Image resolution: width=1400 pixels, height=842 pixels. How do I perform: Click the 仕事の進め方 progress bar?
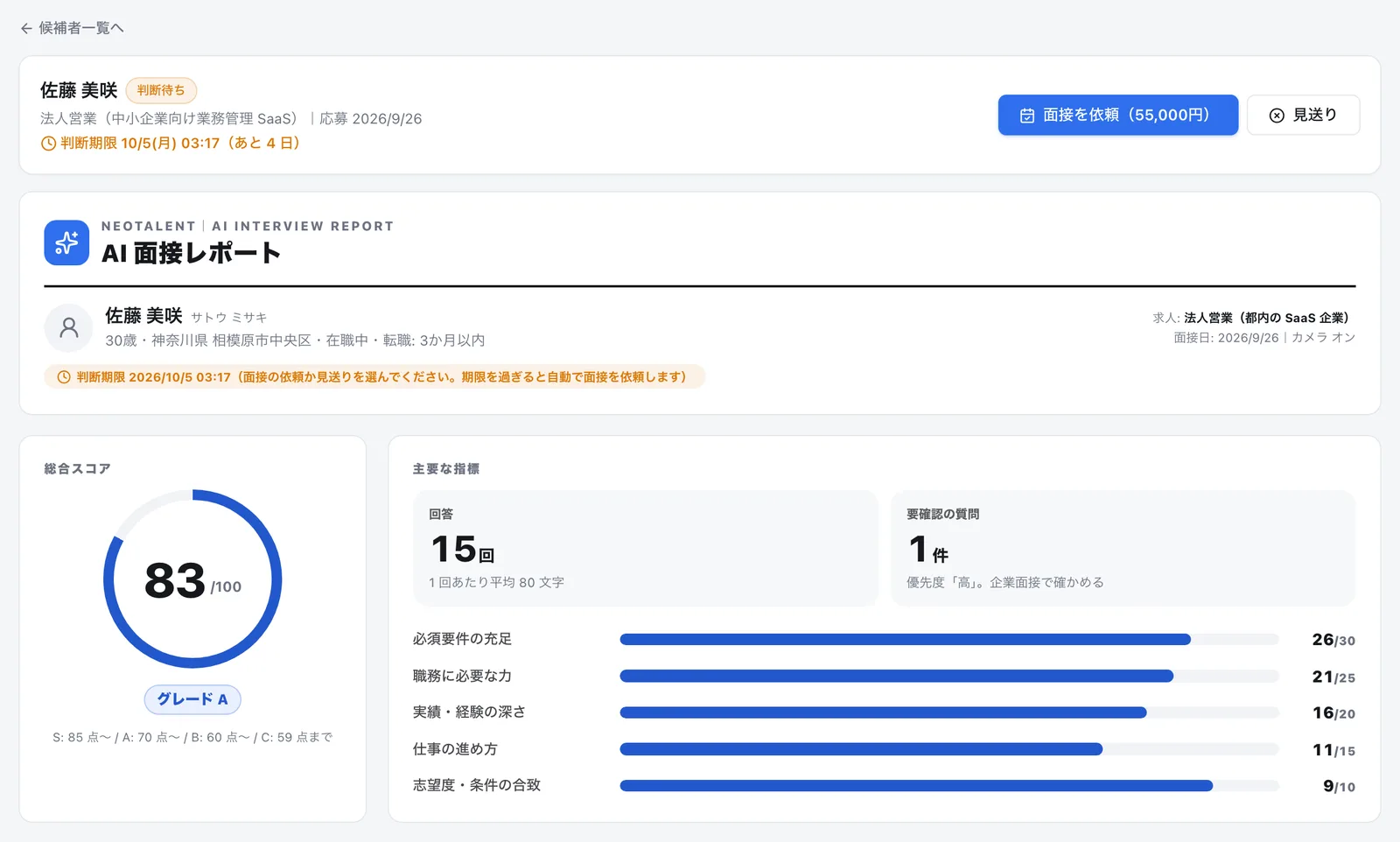point(949,749)
